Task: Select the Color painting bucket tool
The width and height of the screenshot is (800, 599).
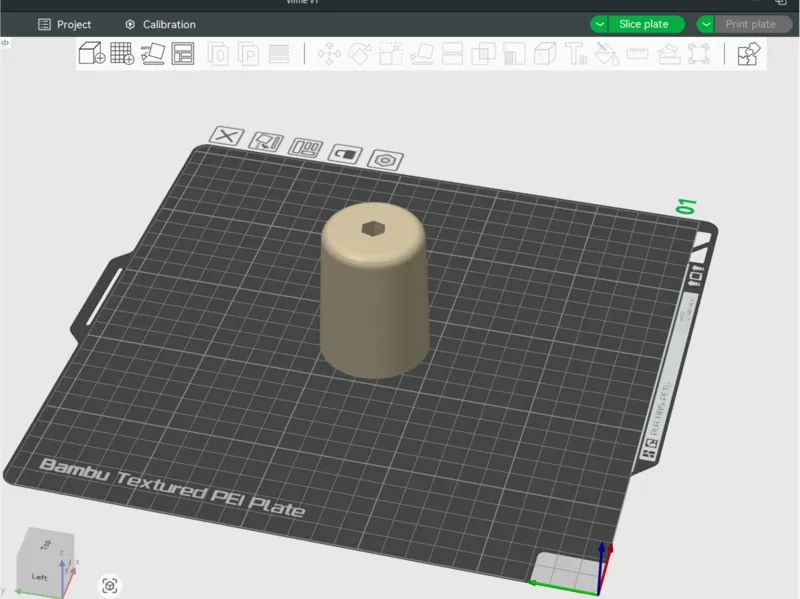Action: click(607, 54)
